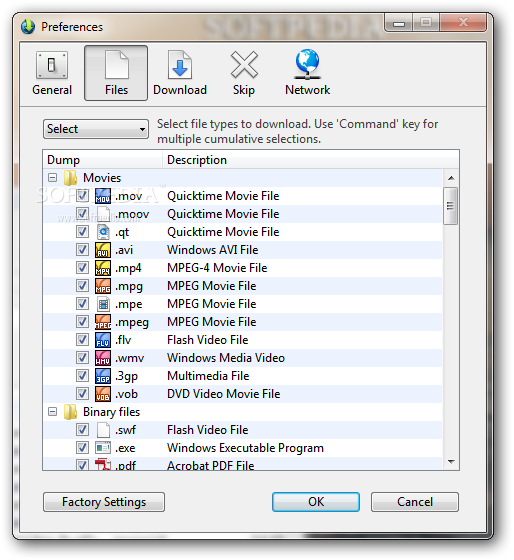Click the .mpe filmstrip file icon

tap(103, 304)
